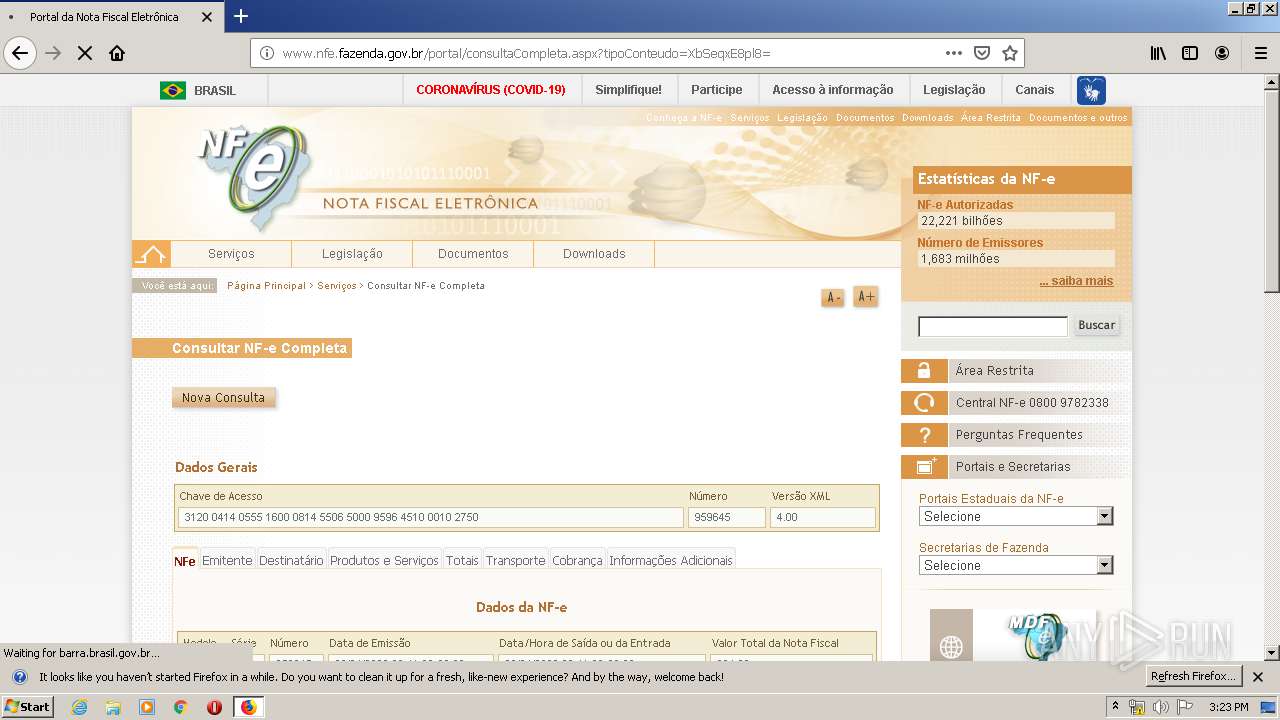Show site information icon in address bar

(x=267, y=53)
